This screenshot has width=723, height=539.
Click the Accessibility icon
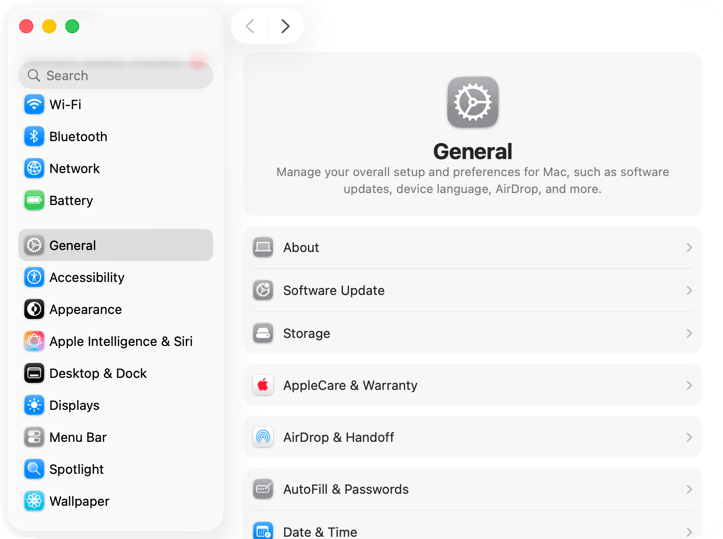click(34, 277)
